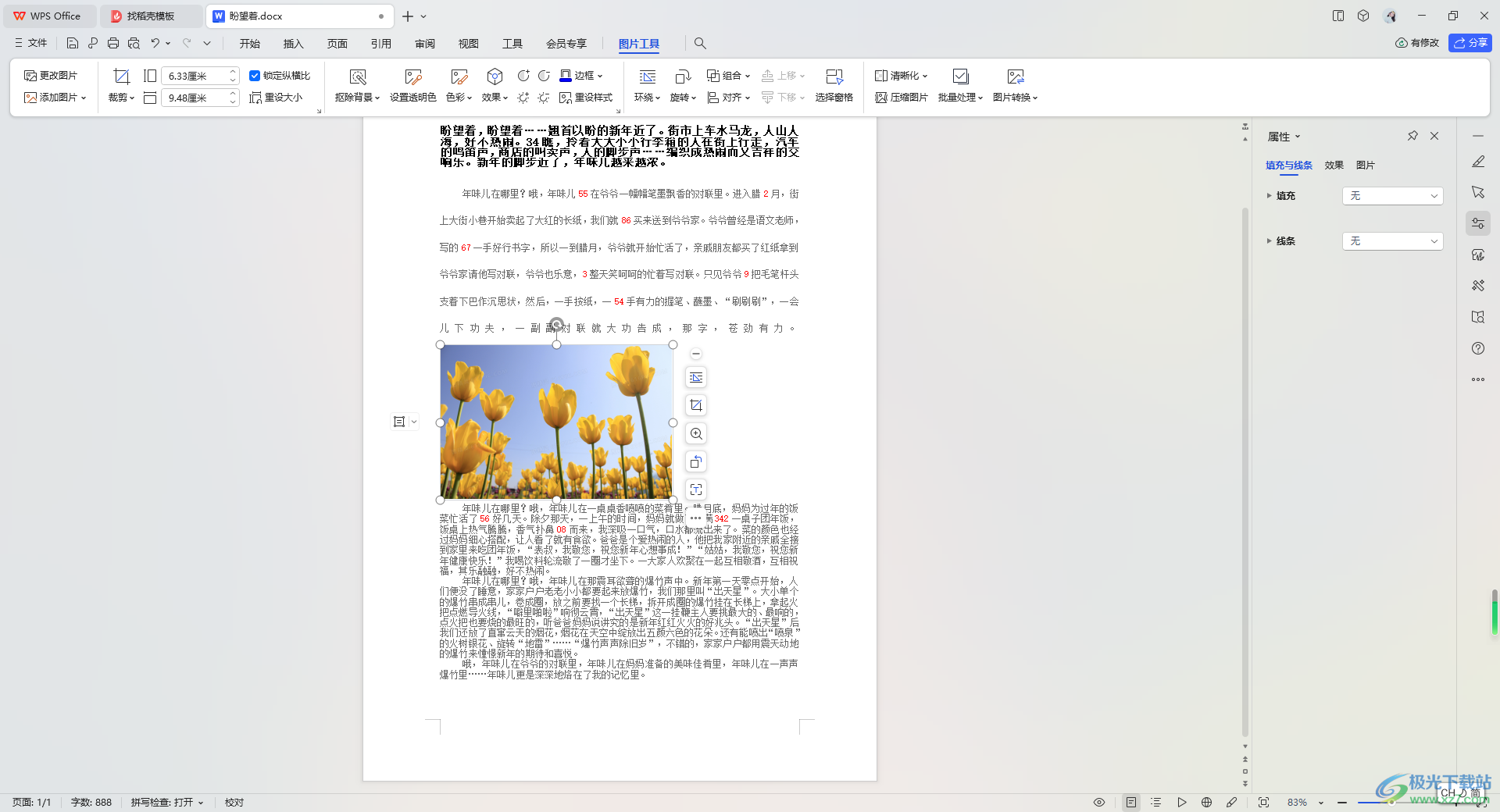Click 设置透明色 set transparent color tool

(412, 86)
